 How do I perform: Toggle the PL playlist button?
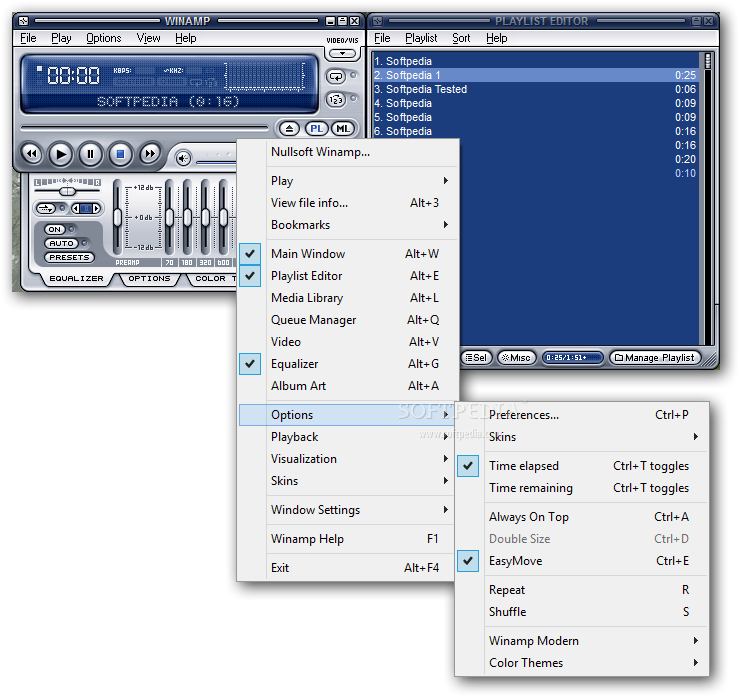coord(316,128)
